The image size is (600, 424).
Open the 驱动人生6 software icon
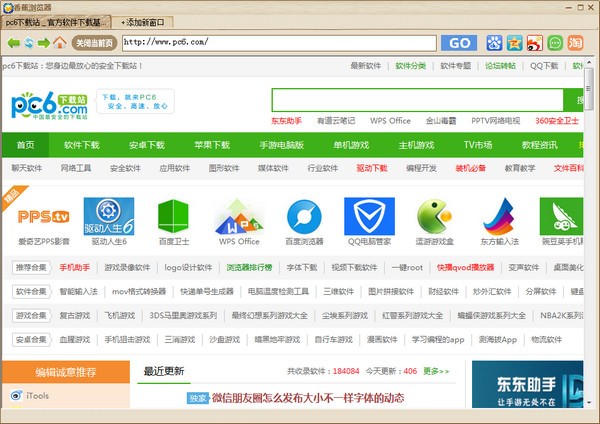click(x=109, y=216)
